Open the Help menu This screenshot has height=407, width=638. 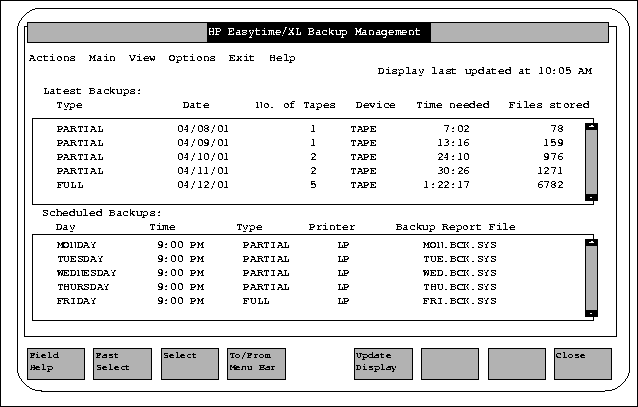[282, 58]
